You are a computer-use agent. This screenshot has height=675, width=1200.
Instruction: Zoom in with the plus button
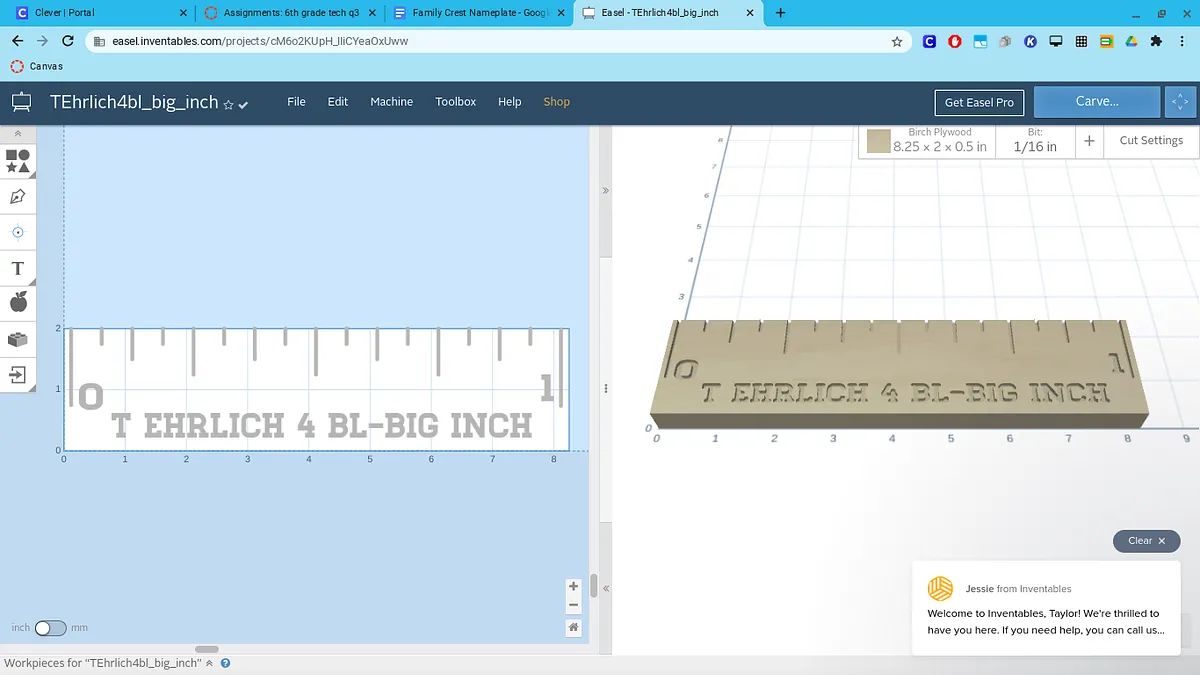tap(573, 587)
